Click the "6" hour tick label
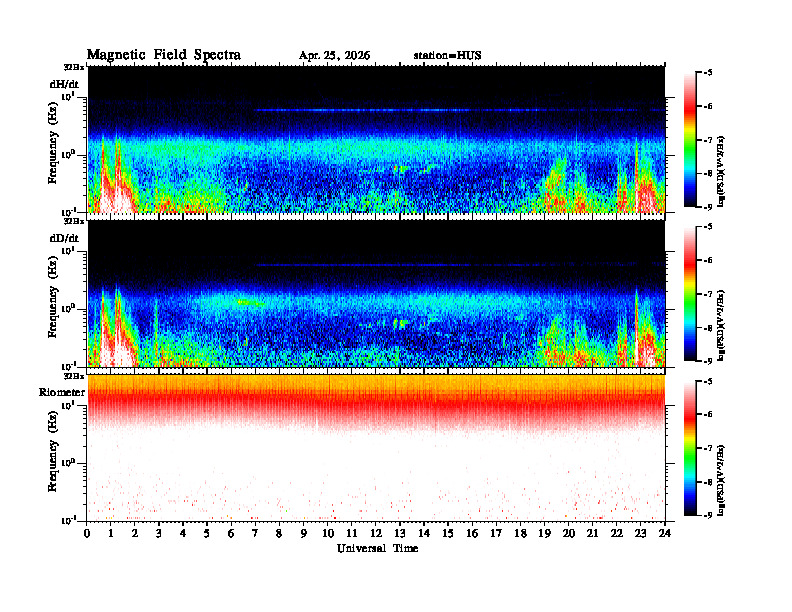The height and width of the screenshot is (612, 792). coord(231,533)
